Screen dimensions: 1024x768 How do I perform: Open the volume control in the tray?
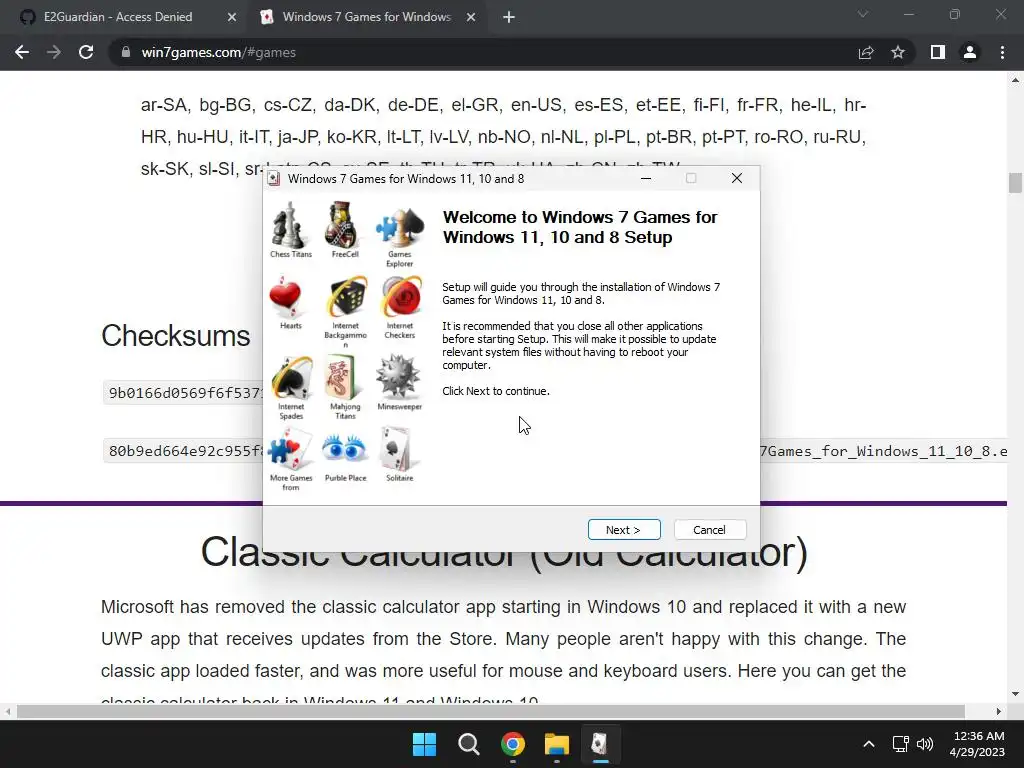[925, 744]
